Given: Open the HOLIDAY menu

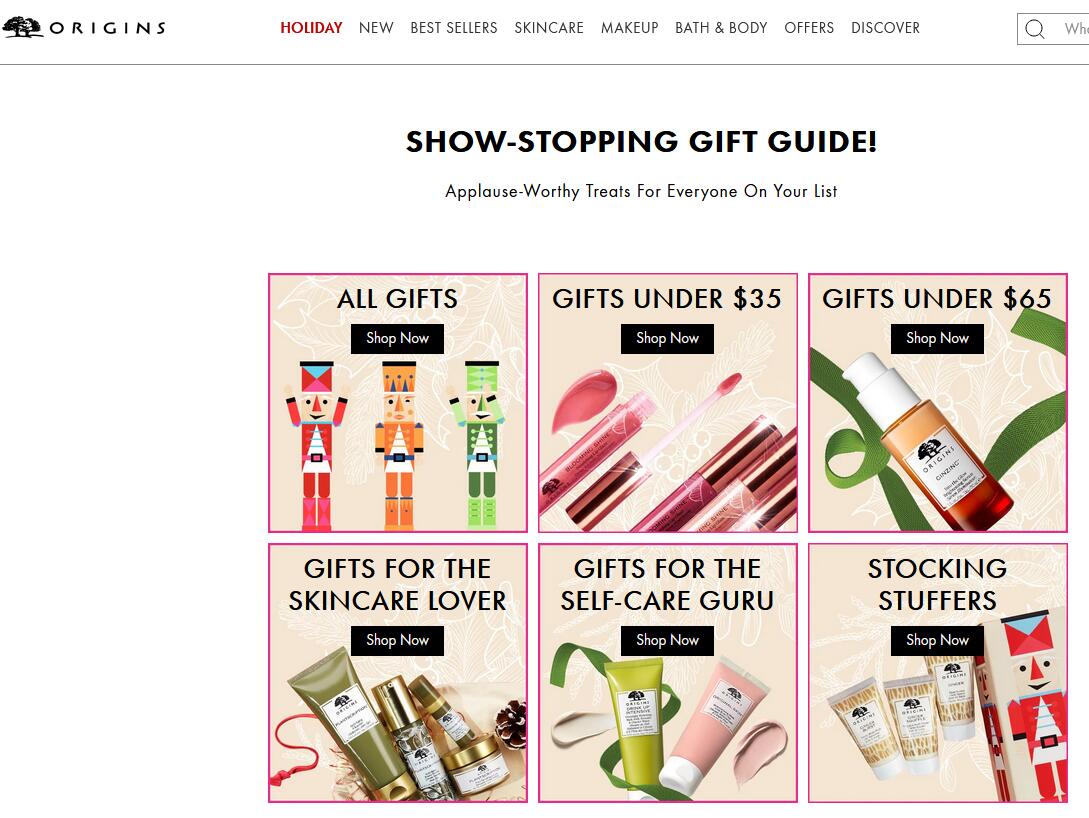Looking at the screenshot, I should click(x=311, y=28).
